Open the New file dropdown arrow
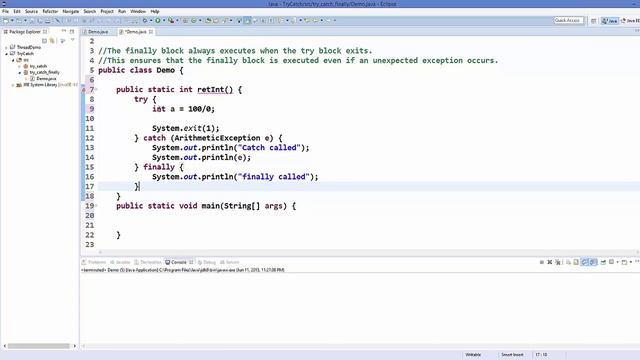The height and width of the screenshot is (360, 640). pos(12,20)
